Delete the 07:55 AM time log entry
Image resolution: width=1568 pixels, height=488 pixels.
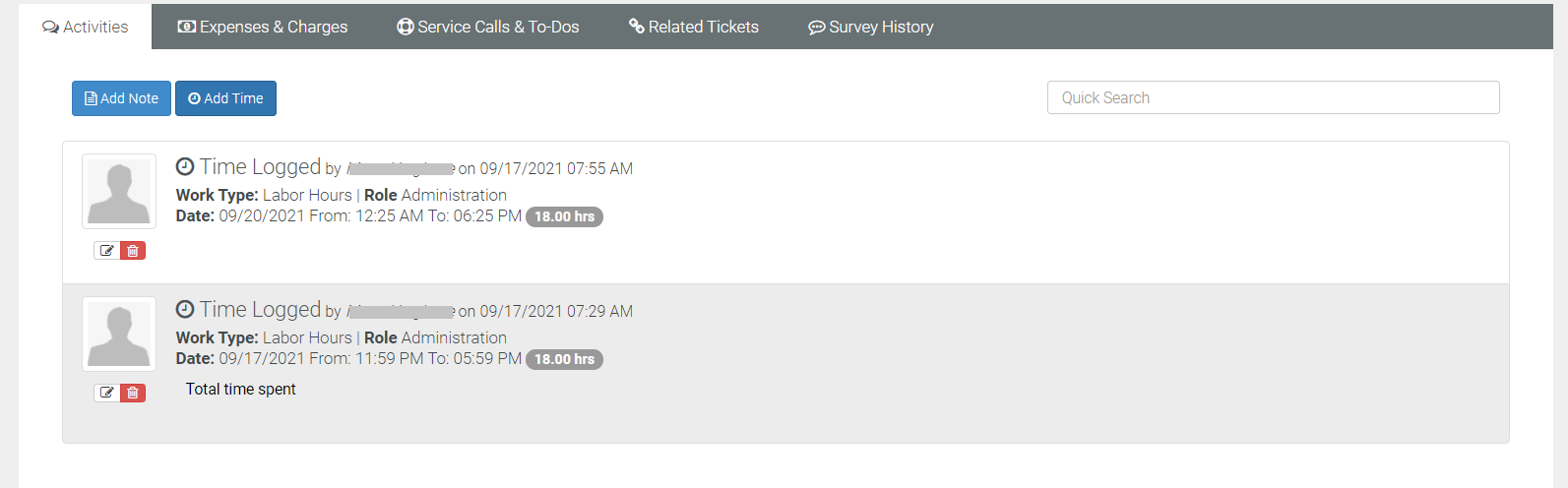point(133,251)
